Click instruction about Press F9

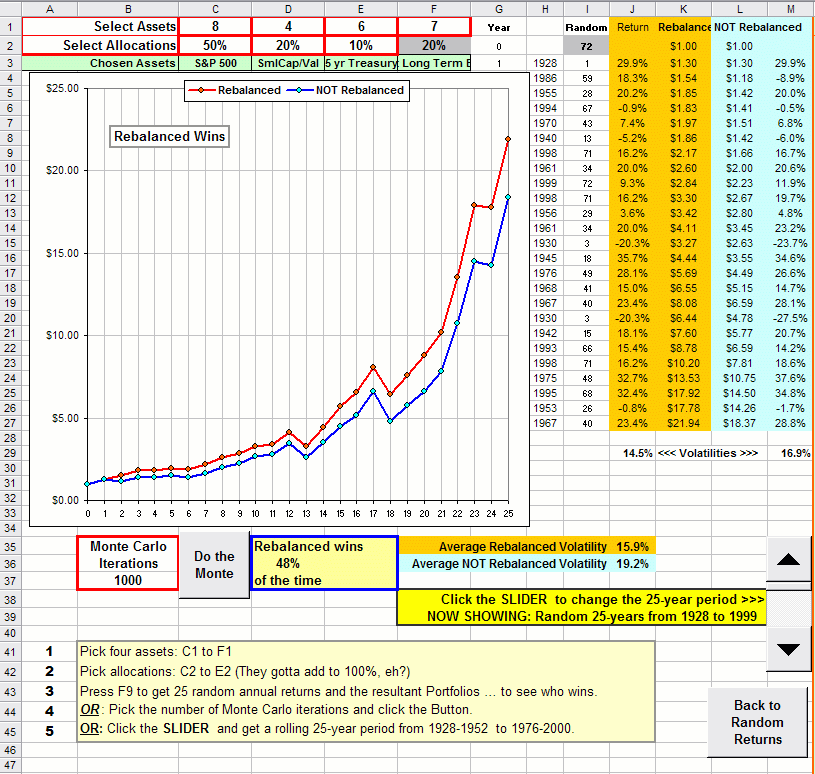point(338,691)
